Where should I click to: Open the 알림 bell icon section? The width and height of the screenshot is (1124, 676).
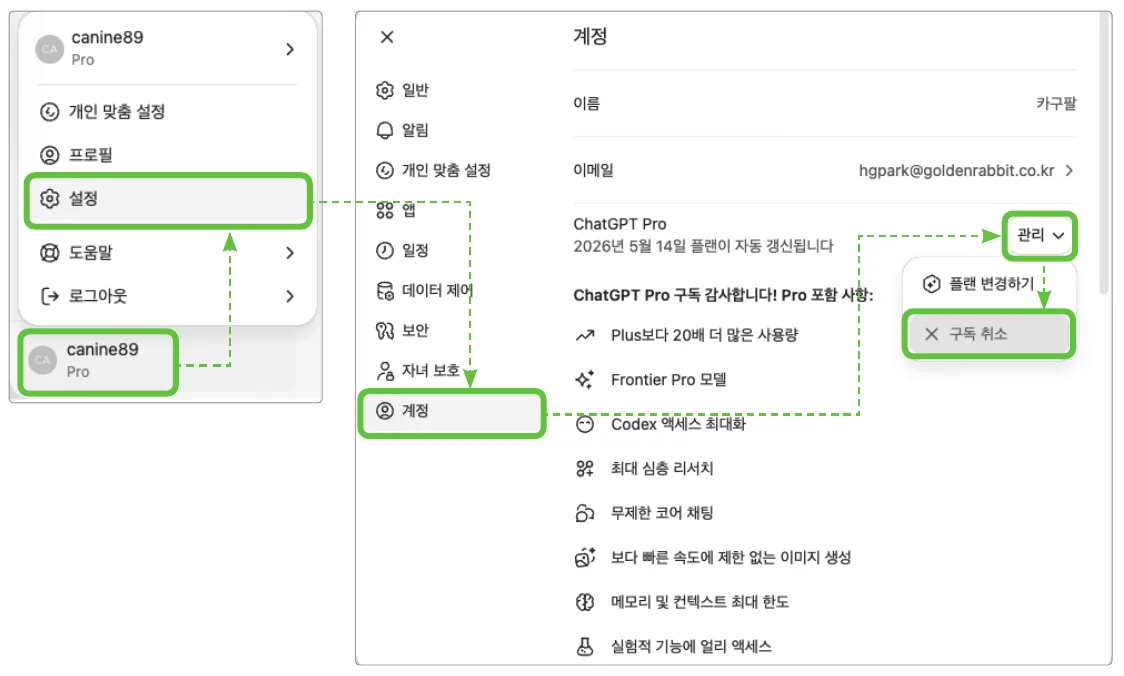tap(385, 130)
